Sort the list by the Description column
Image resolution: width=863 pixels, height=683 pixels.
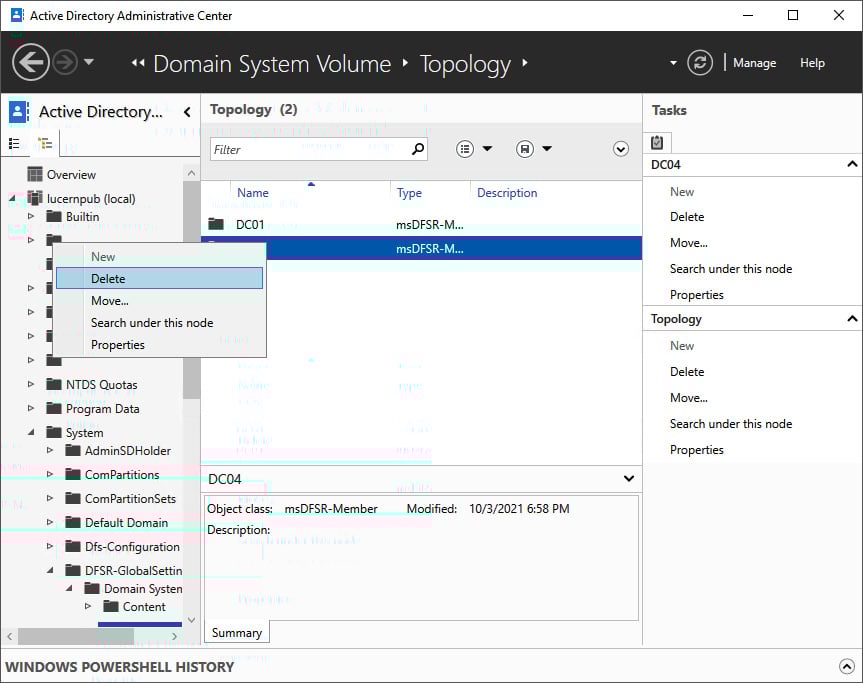pos(507,193)
